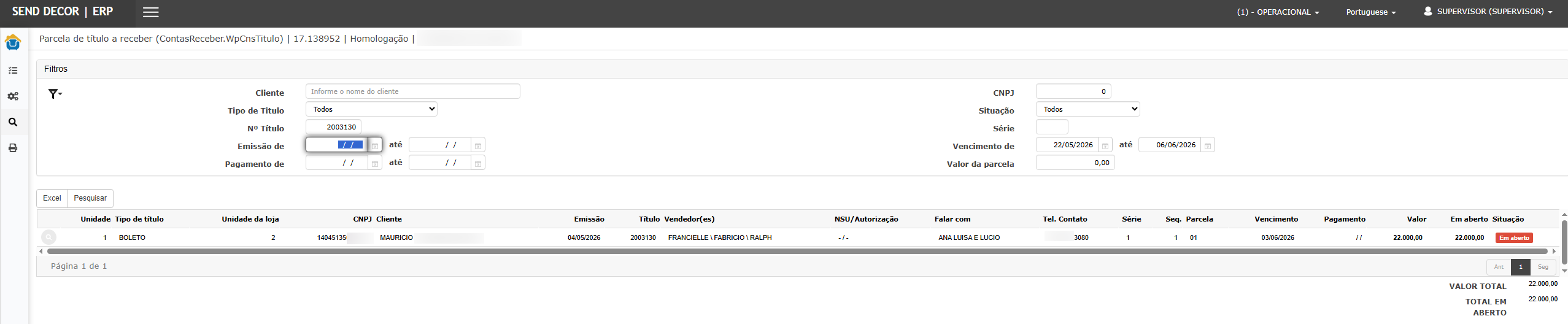
Task: Go to previous page with Ant
Action: click(1499, 267)
